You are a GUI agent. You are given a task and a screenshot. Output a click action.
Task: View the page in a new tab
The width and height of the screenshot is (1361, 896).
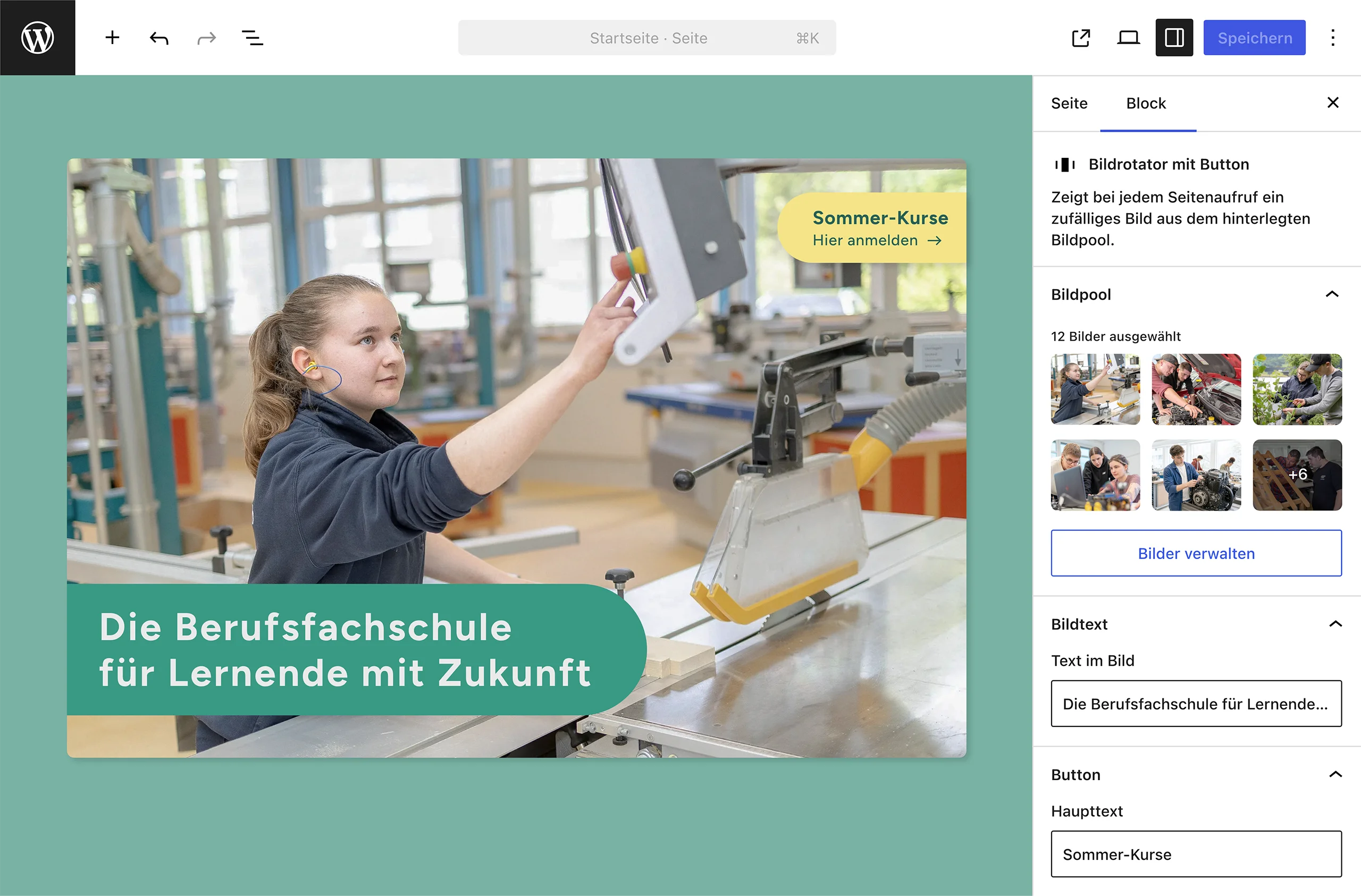pos(1081,38)
